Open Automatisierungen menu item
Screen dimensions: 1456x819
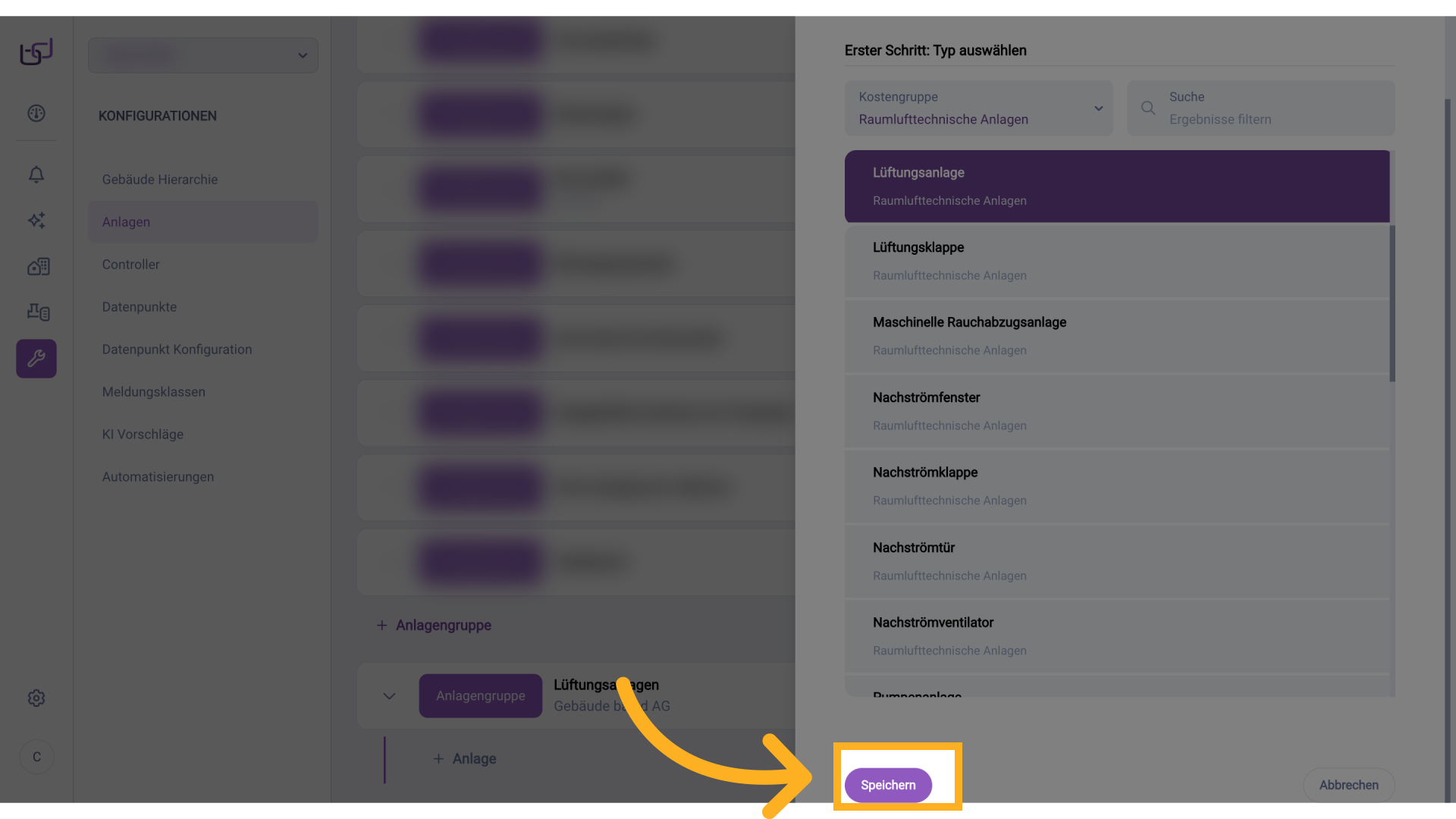pyautogui.click(x=158, y=477)
